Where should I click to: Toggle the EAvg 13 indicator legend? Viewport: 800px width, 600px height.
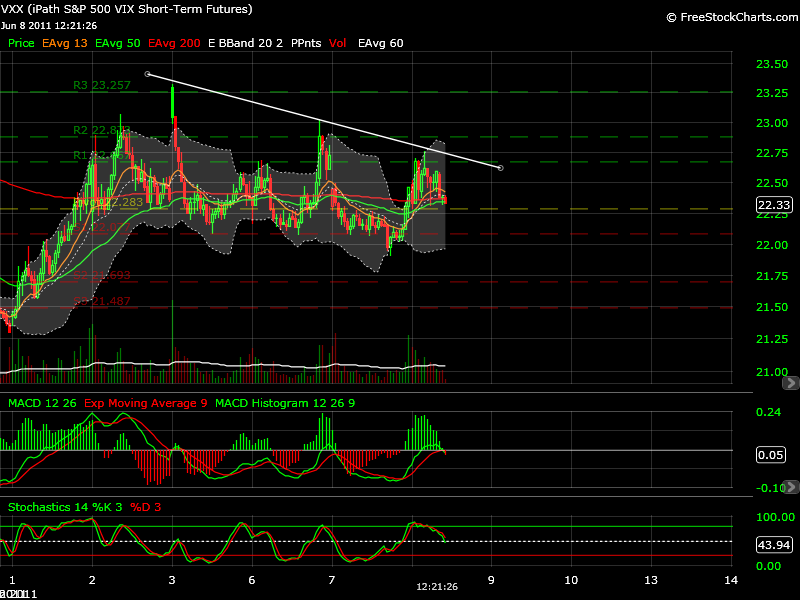(x=63, y=44)
